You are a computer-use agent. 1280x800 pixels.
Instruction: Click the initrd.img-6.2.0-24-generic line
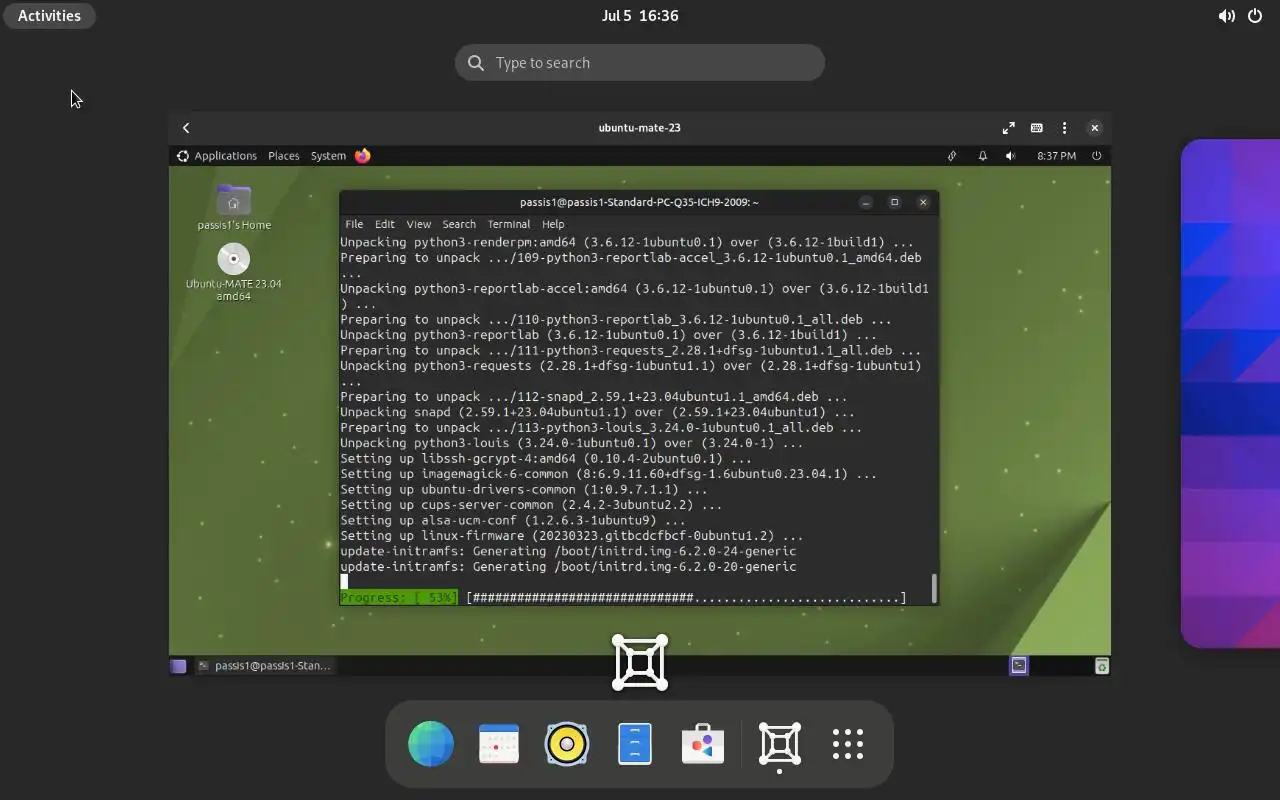(568, 551)
